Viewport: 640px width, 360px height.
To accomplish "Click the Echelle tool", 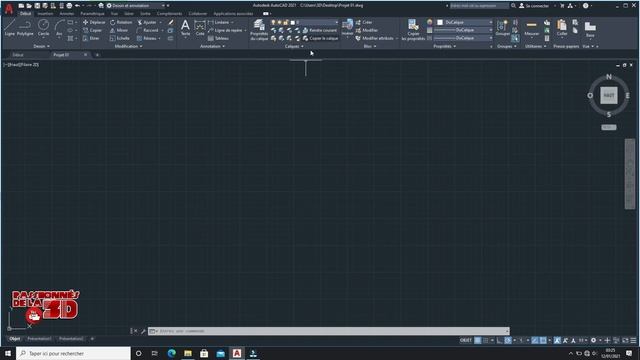I will coord(120,38).
